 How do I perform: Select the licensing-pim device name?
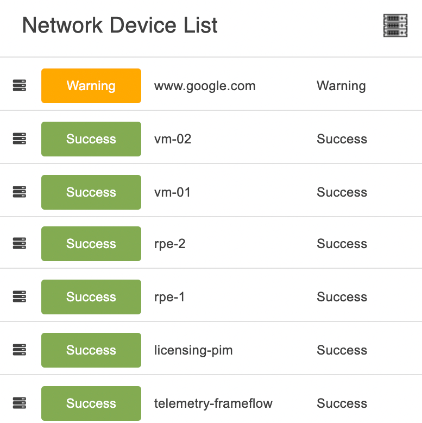193,350
